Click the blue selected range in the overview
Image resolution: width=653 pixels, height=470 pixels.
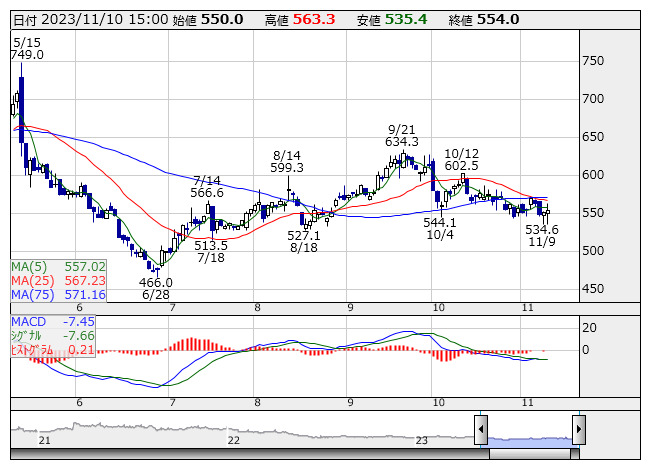[530, 441]
